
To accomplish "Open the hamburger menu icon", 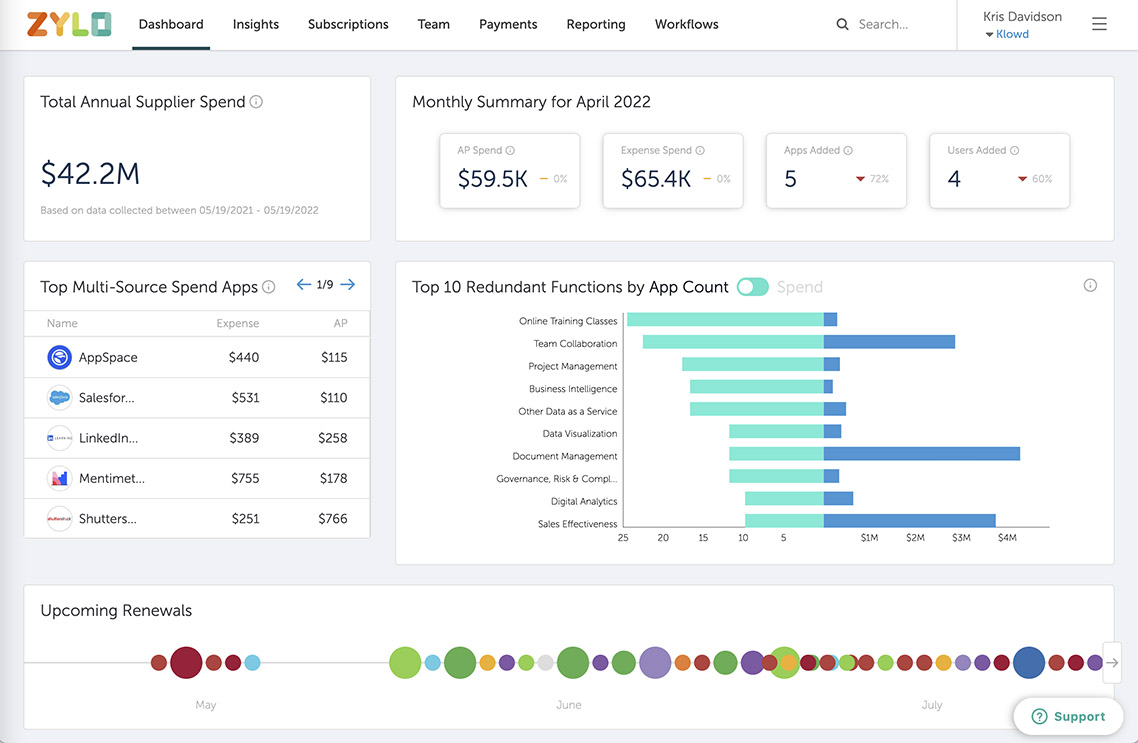I will point(1099,24).
